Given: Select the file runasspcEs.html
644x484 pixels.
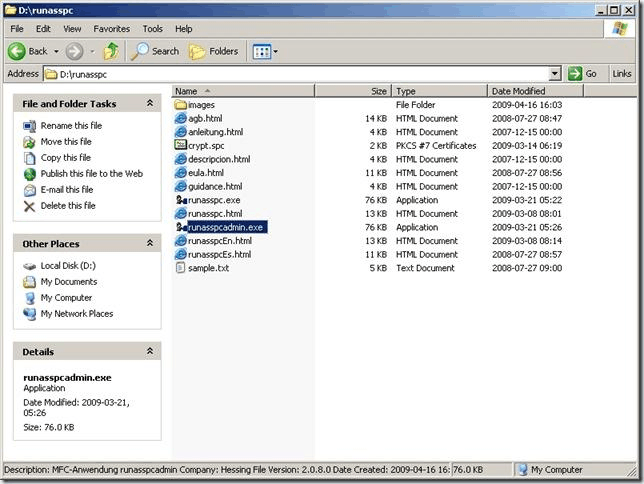Looking at the screenshot, I should point(219,254).
